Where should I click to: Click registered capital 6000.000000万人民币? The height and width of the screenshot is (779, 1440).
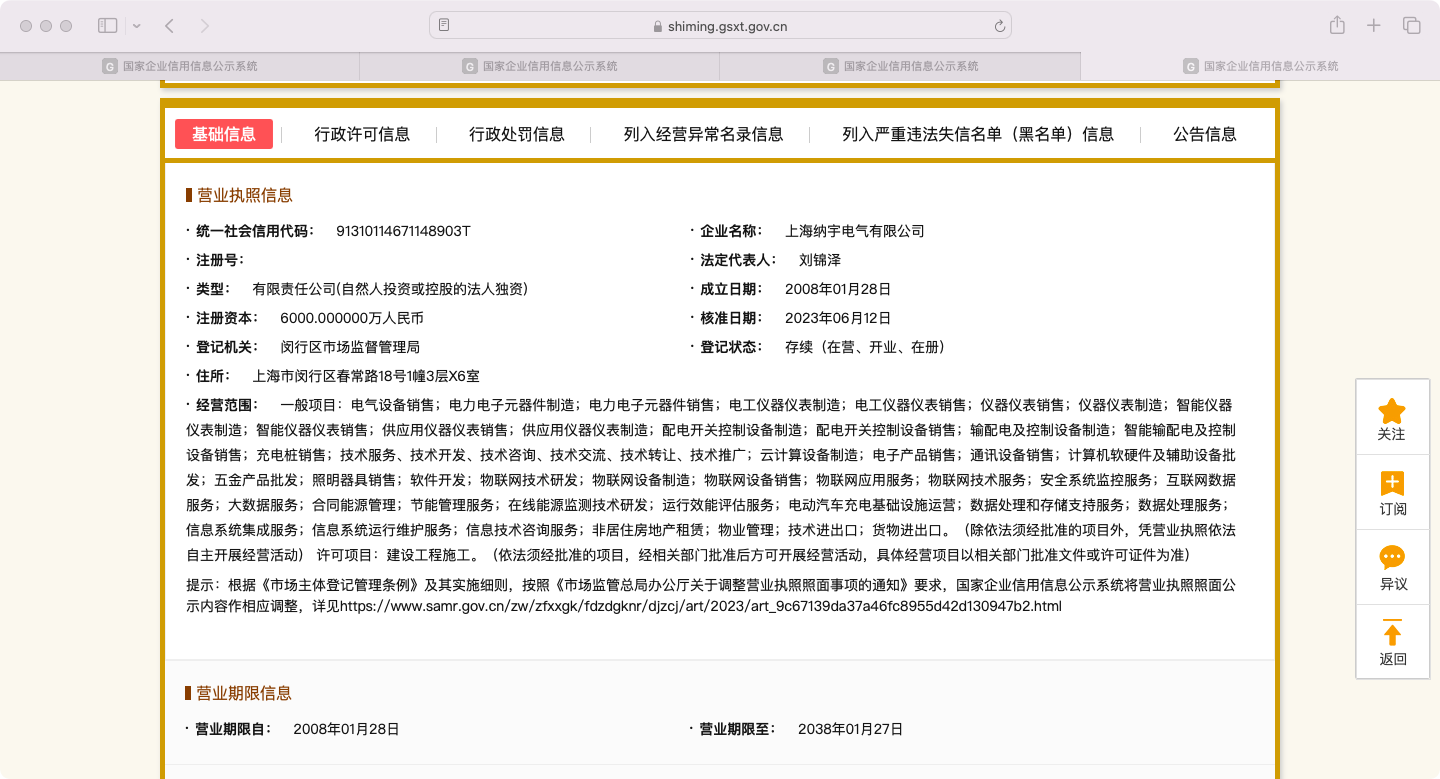[352, 318]
